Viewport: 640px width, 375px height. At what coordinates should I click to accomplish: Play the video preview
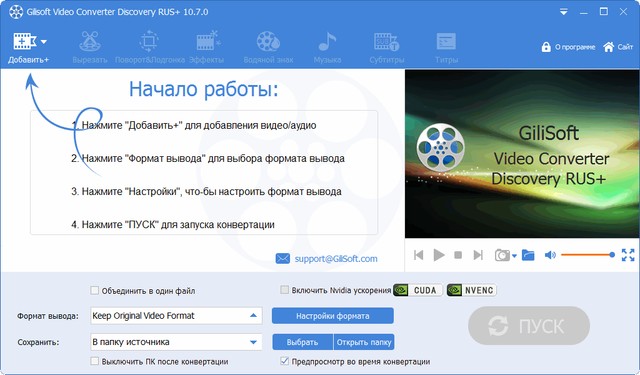439,255
